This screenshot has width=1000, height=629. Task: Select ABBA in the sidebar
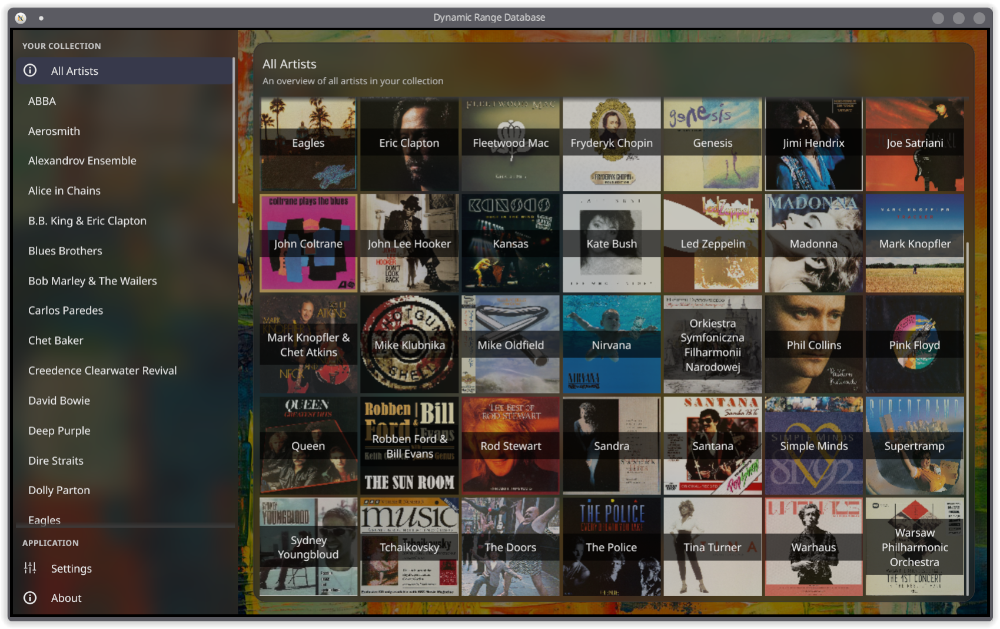[x=124, y=101]
